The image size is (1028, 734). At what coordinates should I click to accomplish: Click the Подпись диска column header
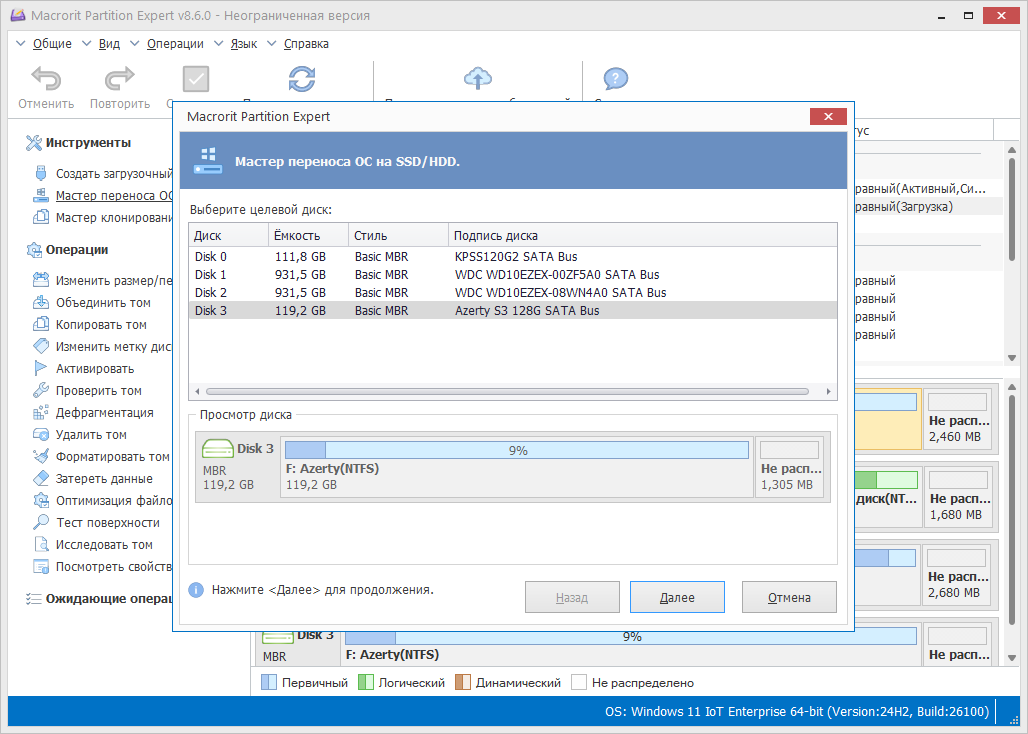(642, 235)
